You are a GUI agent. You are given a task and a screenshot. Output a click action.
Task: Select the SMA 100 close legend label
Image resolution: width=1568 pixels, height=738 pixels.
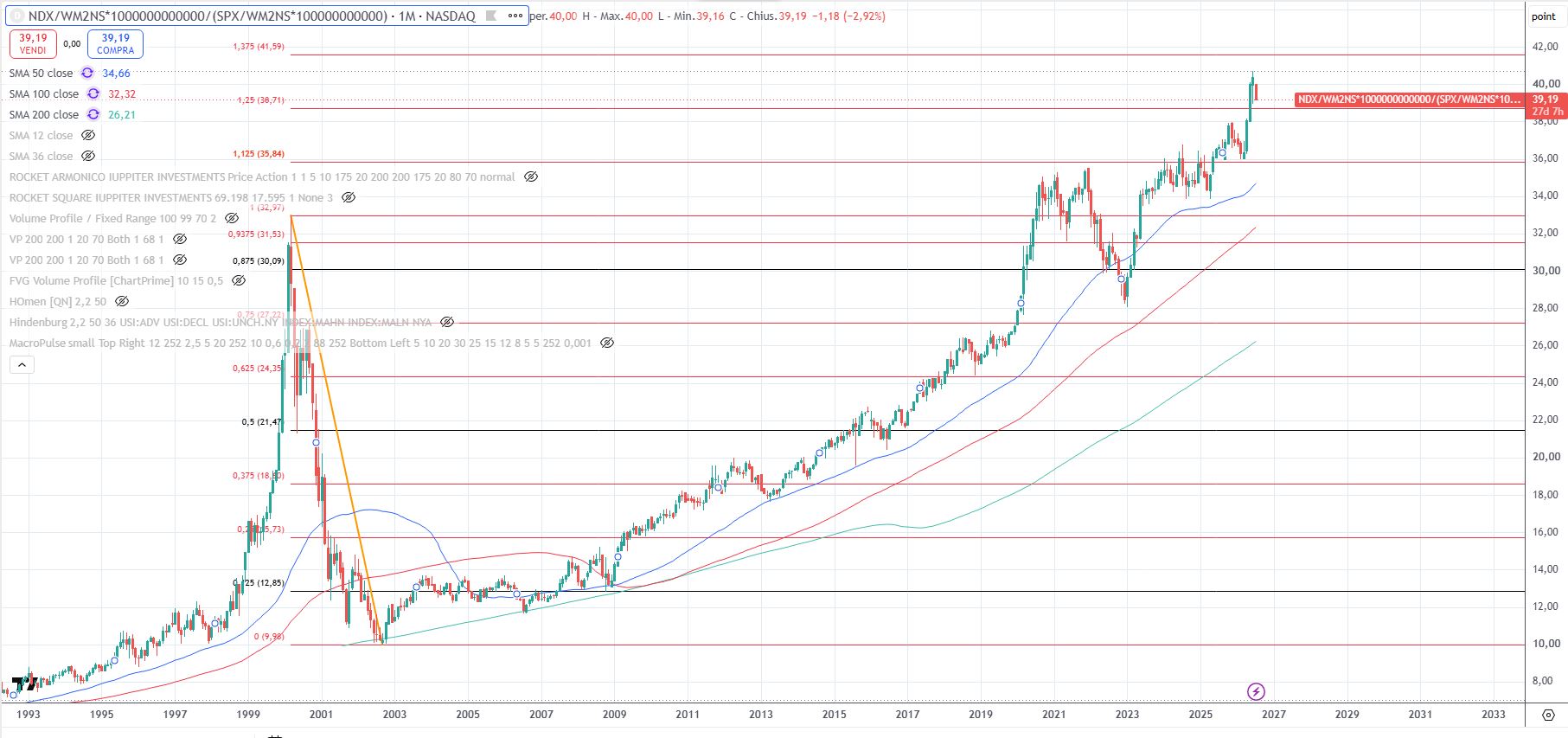tap(44, 94)
